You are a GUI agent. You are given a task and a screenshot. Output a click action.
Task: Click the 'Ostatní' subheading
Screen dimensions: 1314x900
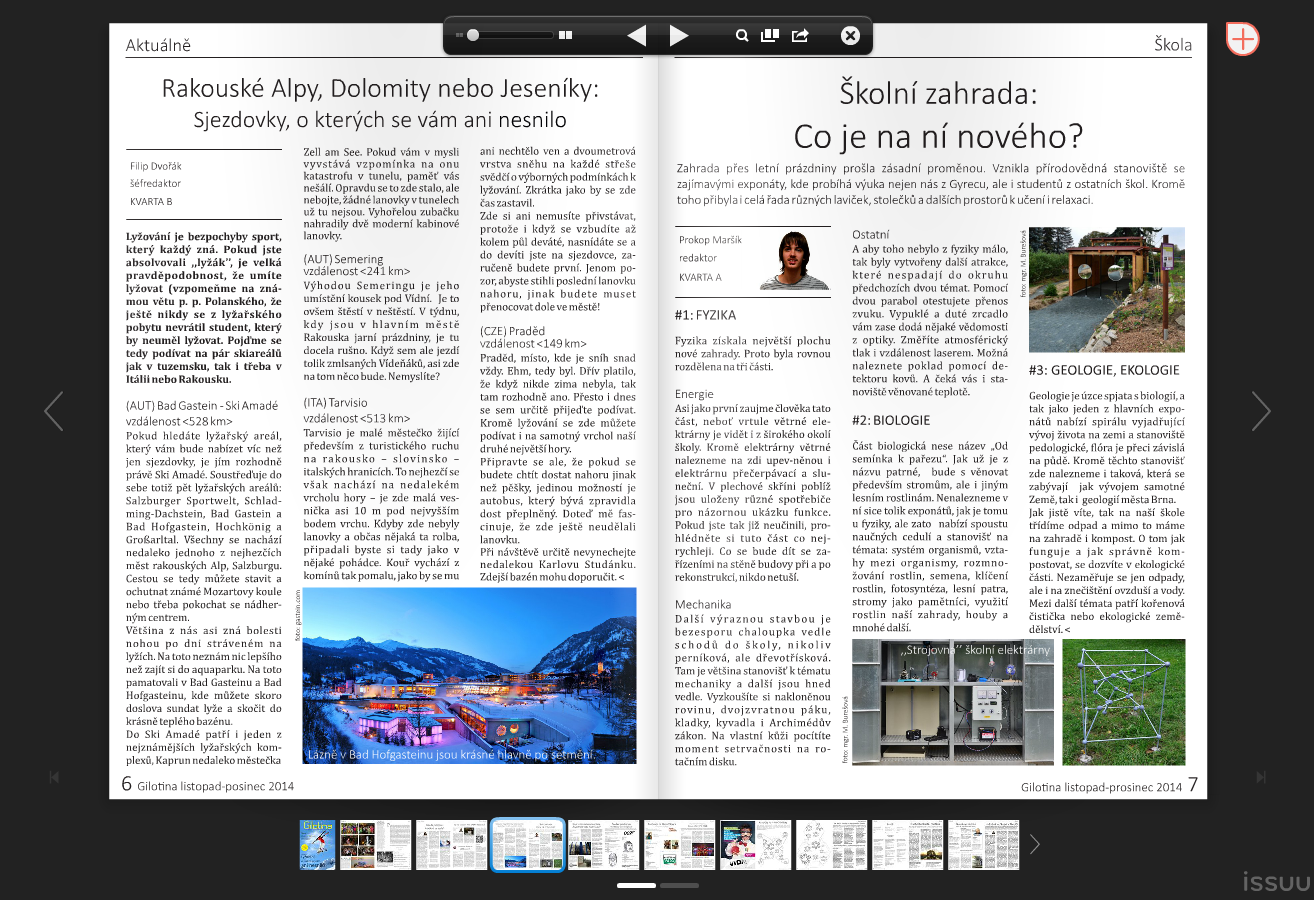(870, 233)
